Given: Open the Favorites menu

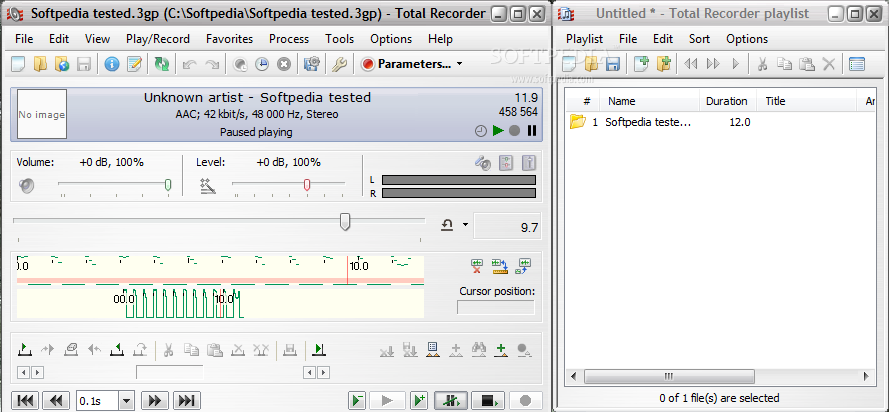Looking at the screenshot, I should pos(229,39).
